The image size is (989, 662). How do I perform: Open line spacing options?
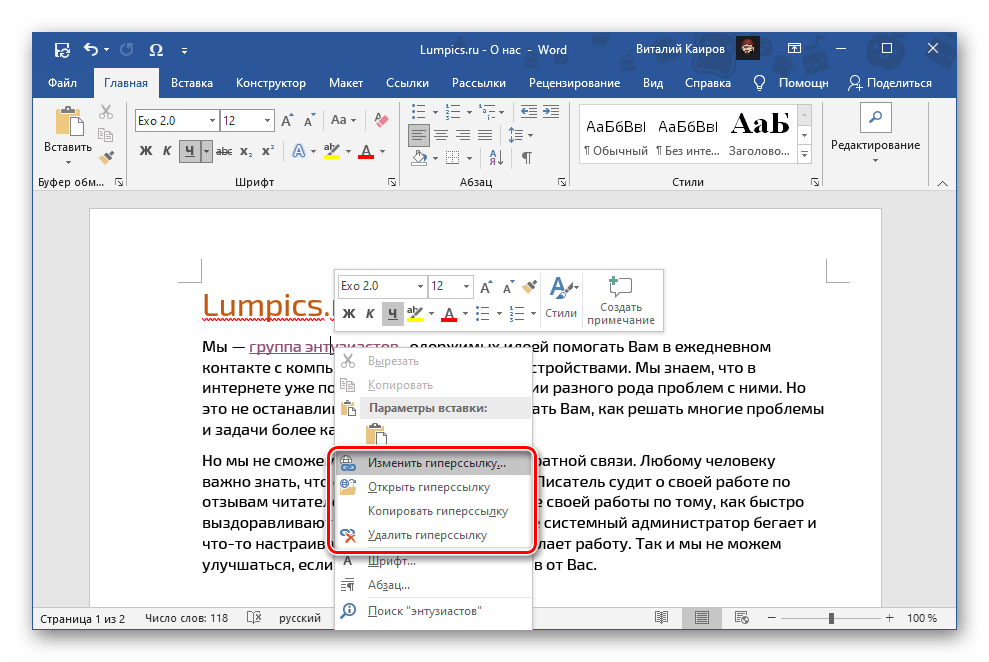520,135
